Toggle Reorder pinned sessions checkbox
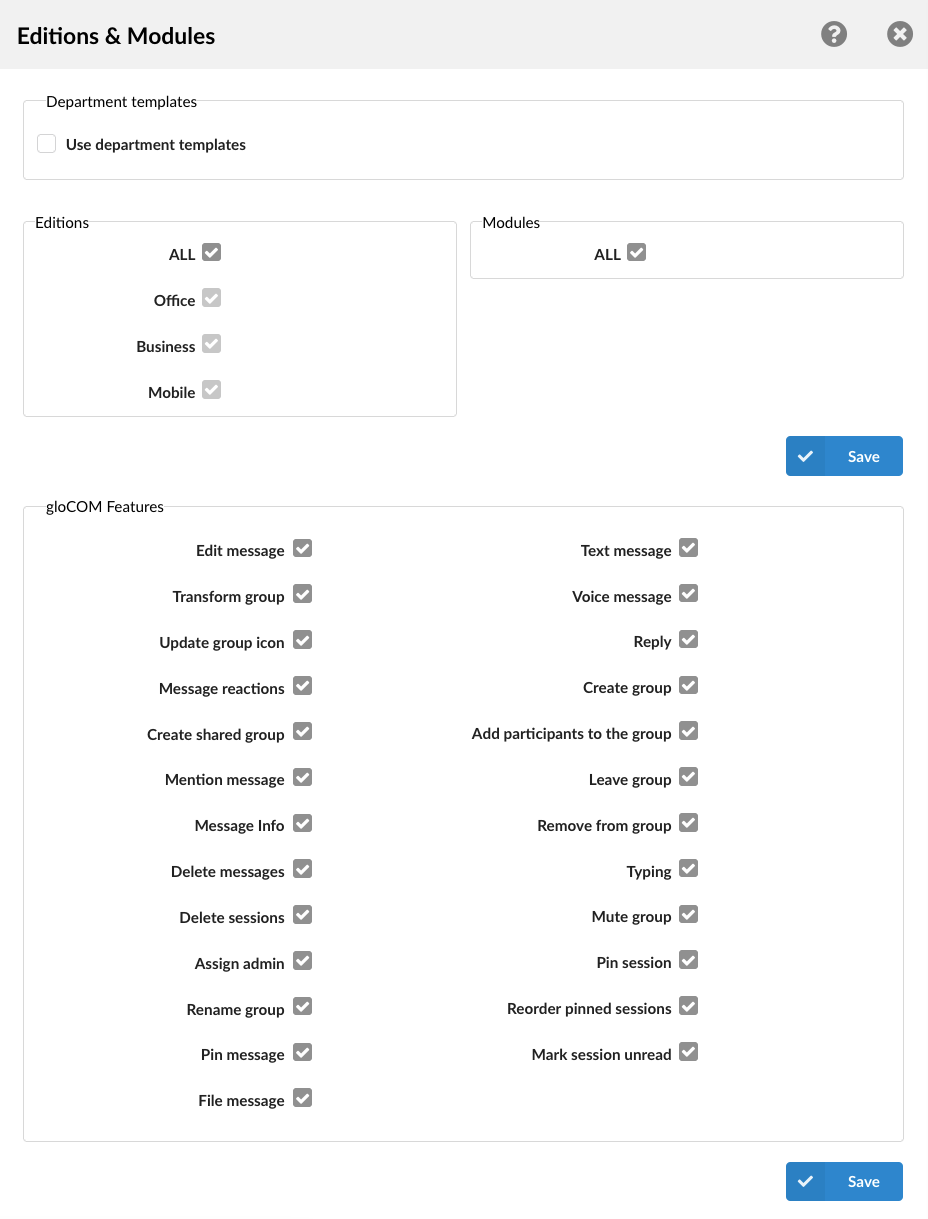 [x=688, y=1006]
